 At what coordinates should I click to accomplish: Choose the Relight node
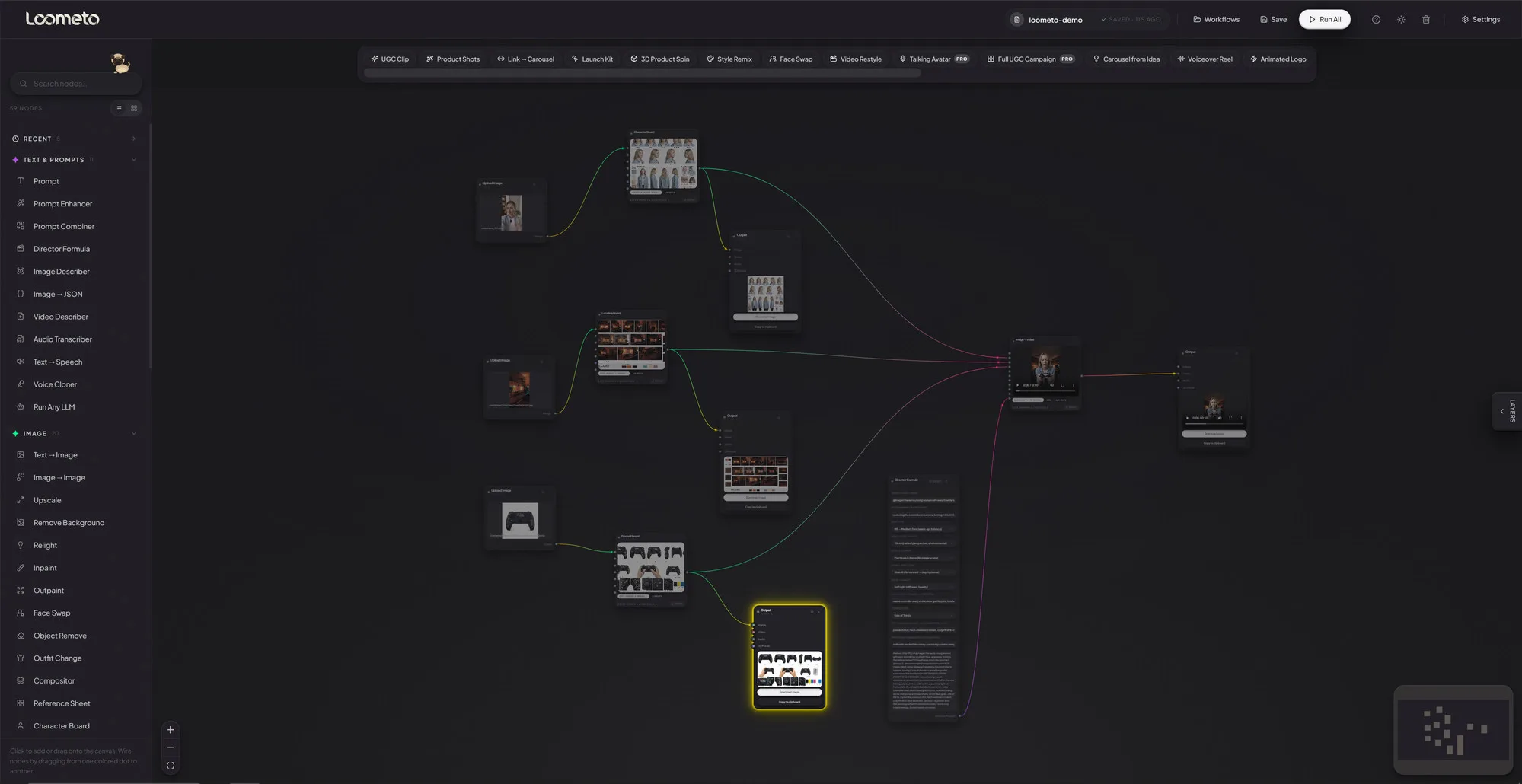[x=75, y=545]
